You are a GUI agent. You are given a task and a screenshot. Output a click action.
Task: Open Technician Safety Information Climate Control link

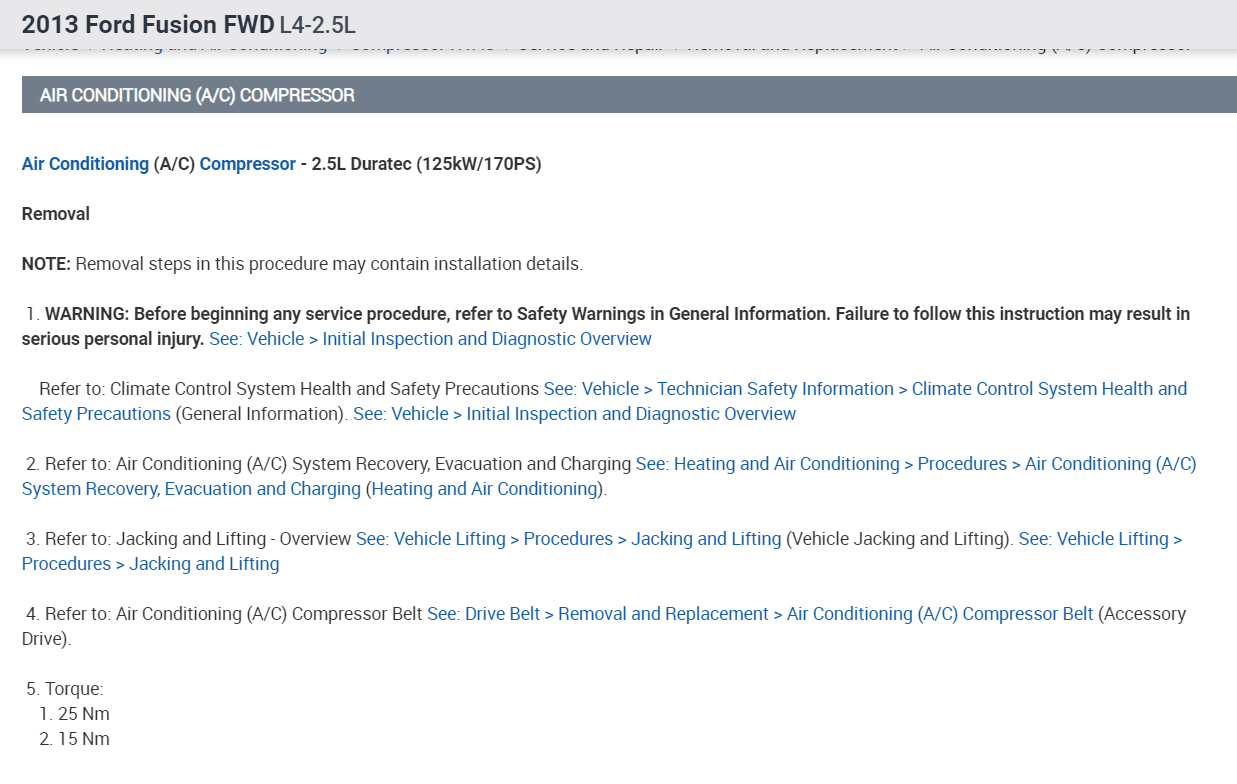pos(604,401)
